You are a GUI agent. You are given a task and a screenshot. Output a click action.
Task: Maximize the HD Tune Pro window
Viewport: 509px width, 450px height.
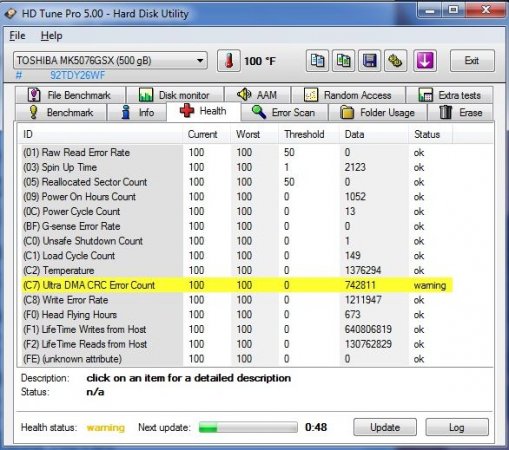[453, 10]
